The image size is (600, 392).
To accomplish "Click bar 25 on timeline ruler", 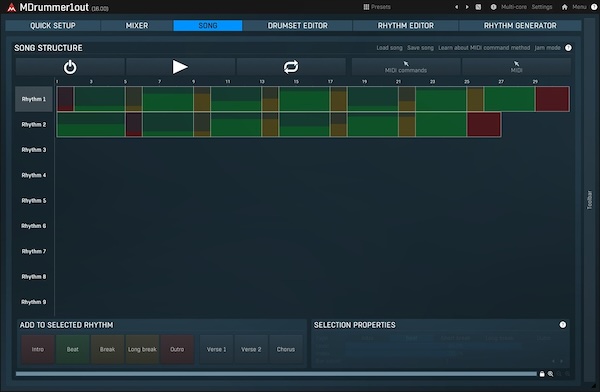I will click(x=467, y=82).
